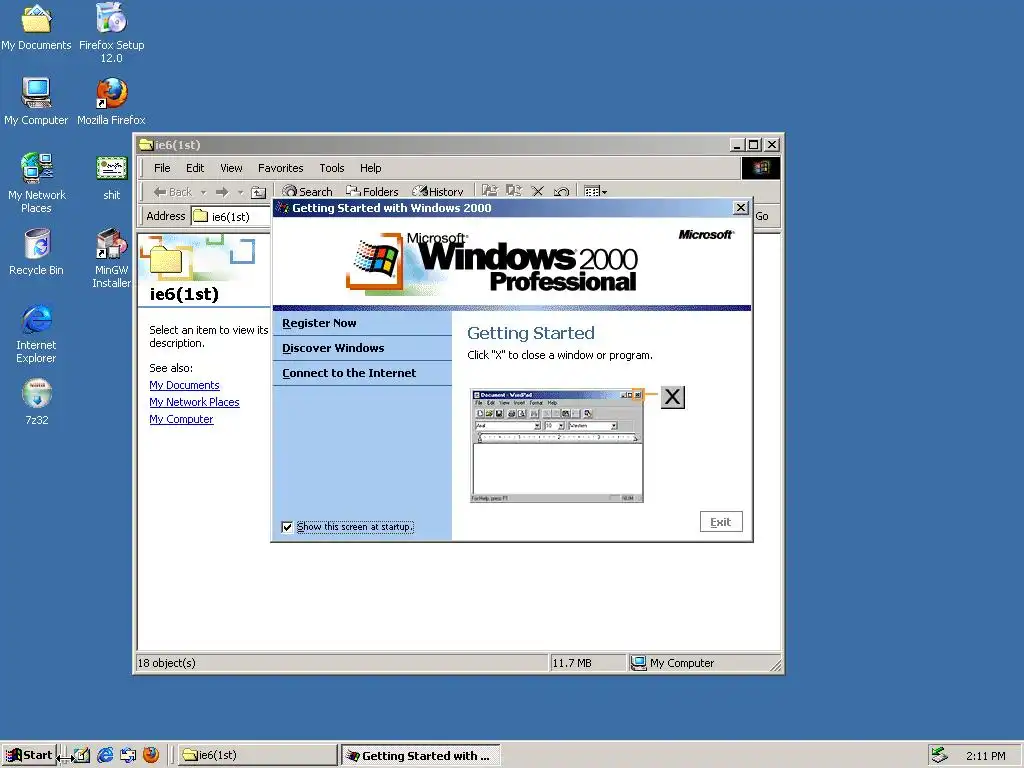Click Delete X icon in explorer toolbar
Screen dimensions: 1024x768
click(537, 191)
